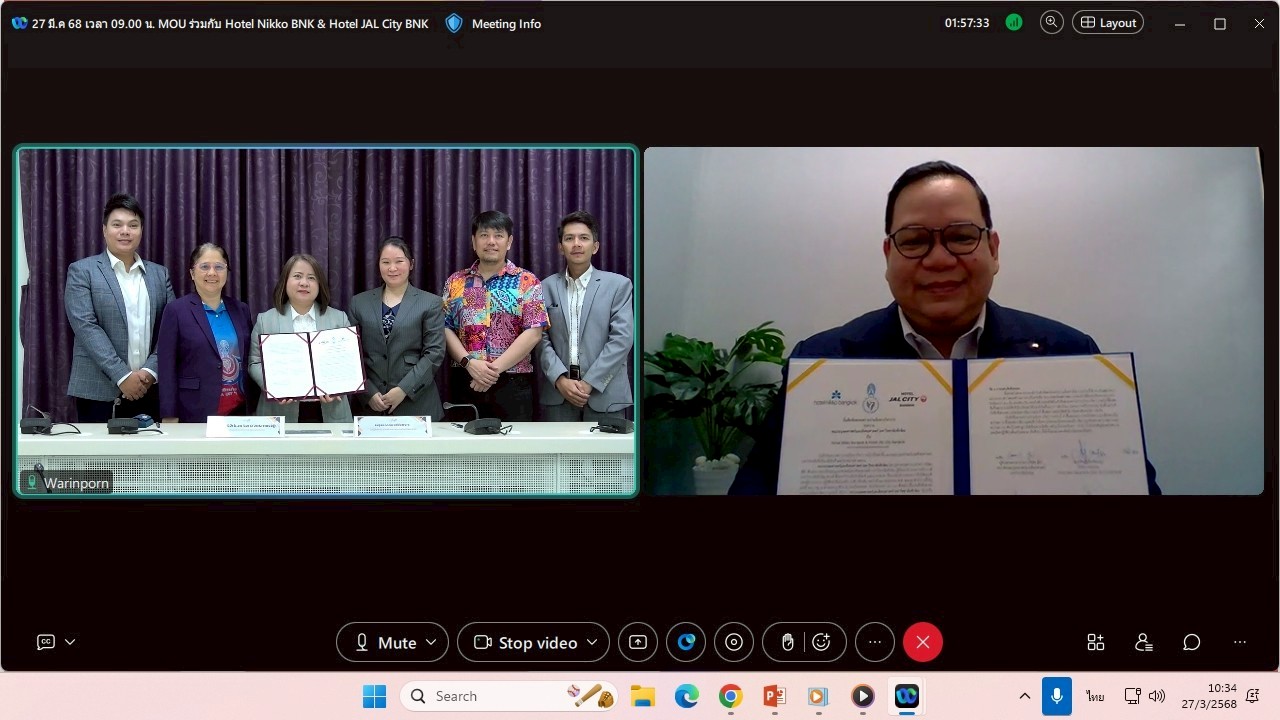1280x720 pixels.
Task: Open the Apps icon in bottom right
Action: pos(1096,642)
